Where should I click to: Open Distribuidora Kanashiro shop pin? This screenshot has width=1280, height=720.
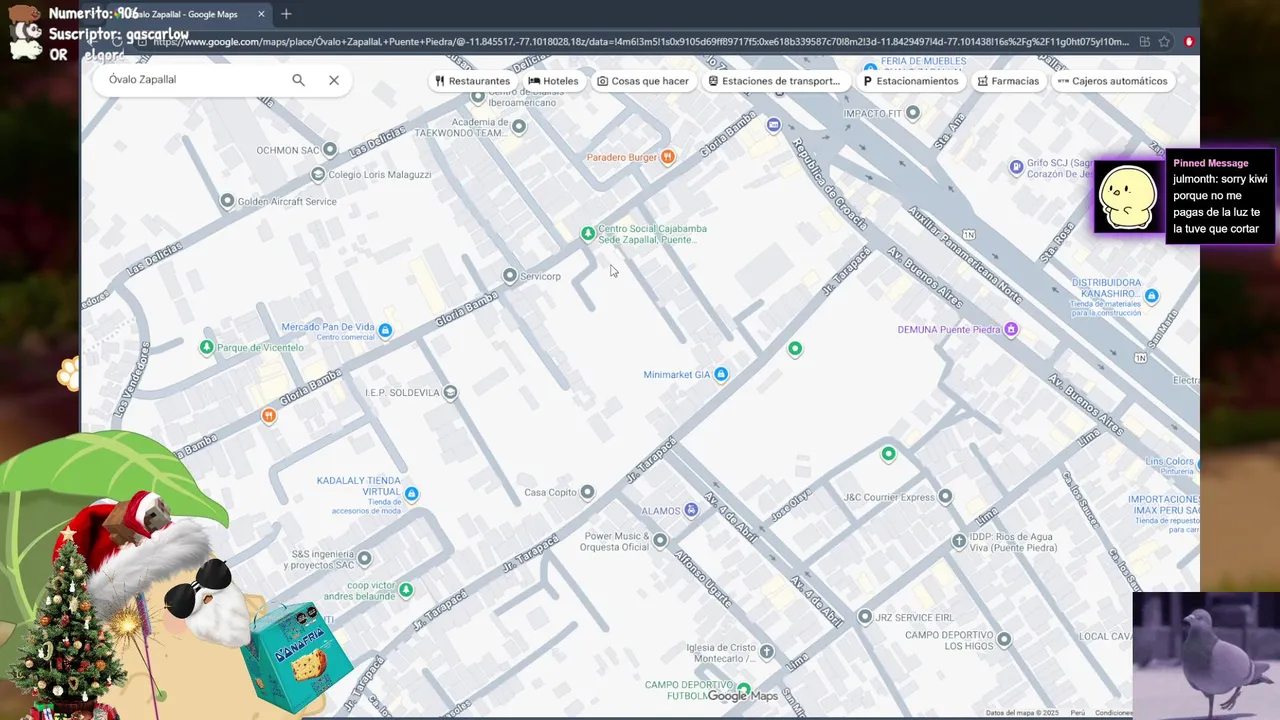1152,296
